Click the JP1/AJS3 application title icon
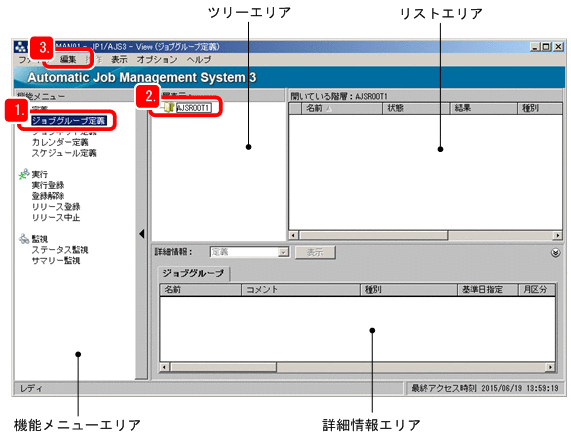571x437 pixels. 20,47
